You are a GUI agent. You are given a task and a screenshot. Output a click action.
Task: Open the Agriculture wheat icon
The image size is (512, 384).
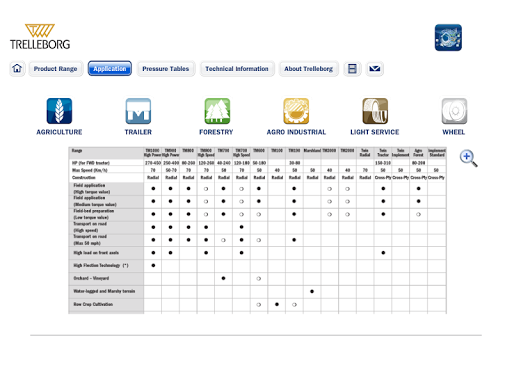(59, 111)
